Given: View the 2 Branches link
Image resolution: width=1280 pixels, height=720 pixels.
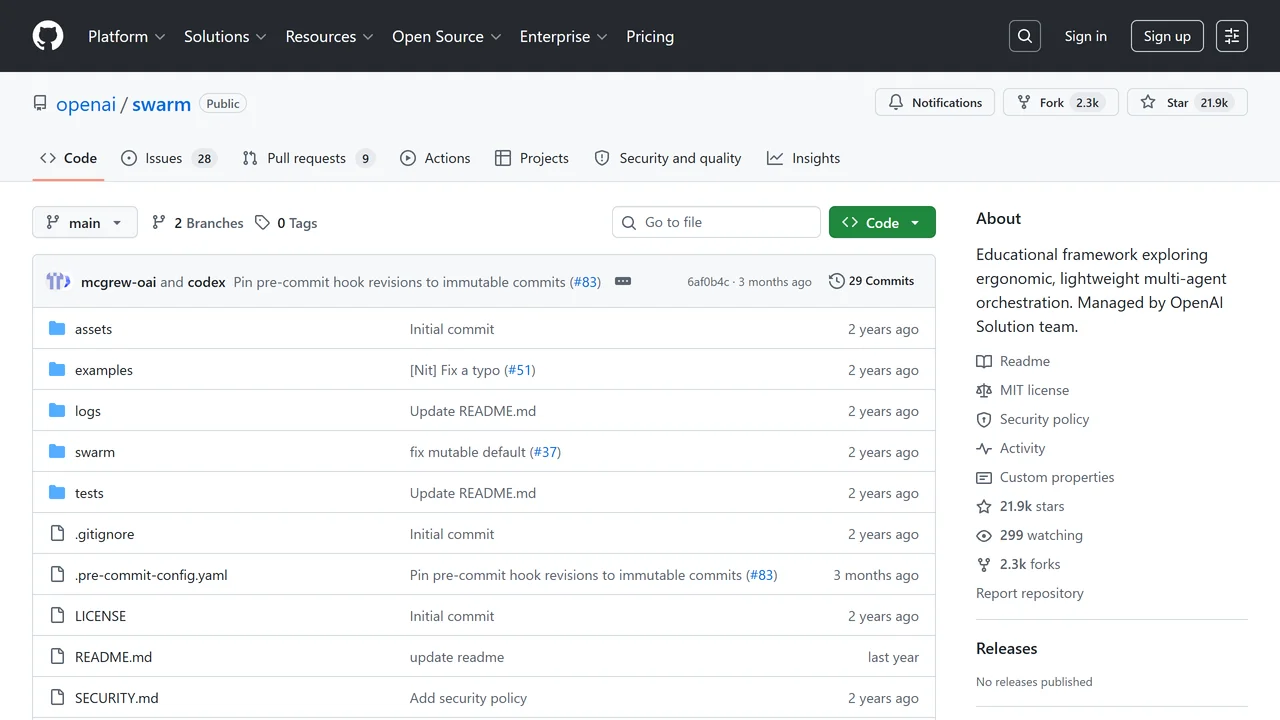Looking at the screenshot, I should coord(198,222).
